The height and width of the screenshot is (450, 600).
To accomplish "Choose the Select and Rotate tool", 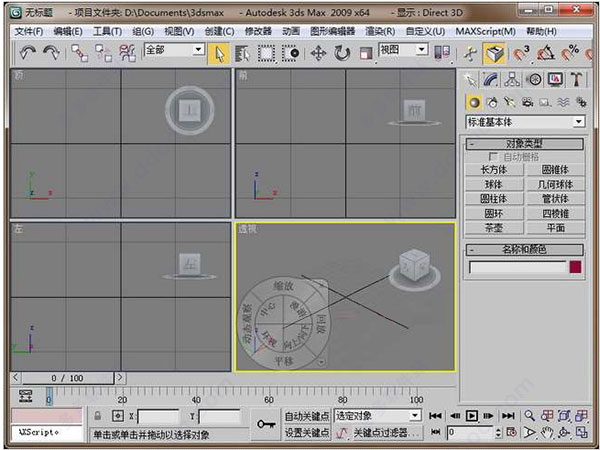I will click(342, 54).
